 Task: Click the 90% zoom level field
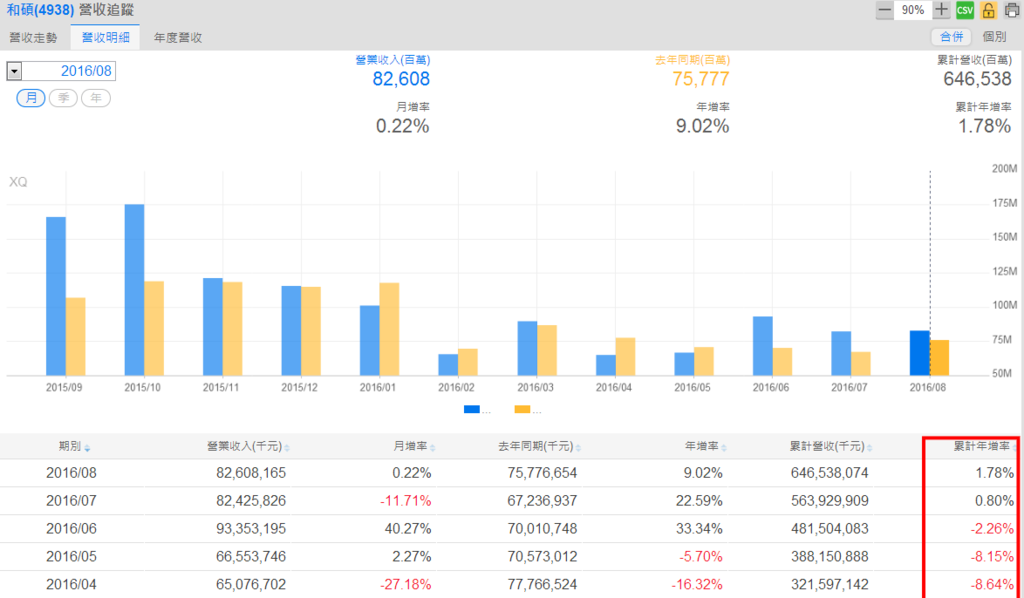pyautogui.click(x=913, y=10)
